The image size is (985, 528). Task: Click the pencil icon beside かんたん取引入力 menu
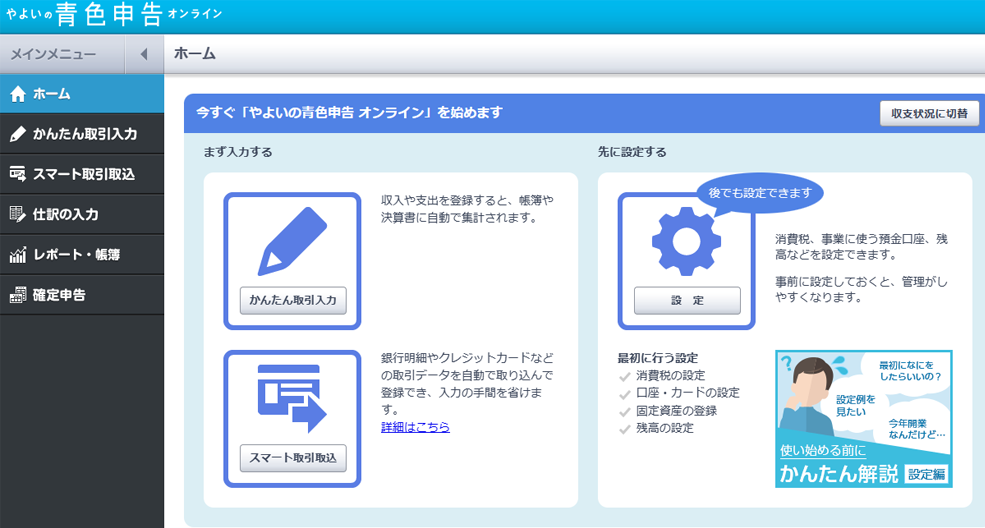tap(18, 134)
